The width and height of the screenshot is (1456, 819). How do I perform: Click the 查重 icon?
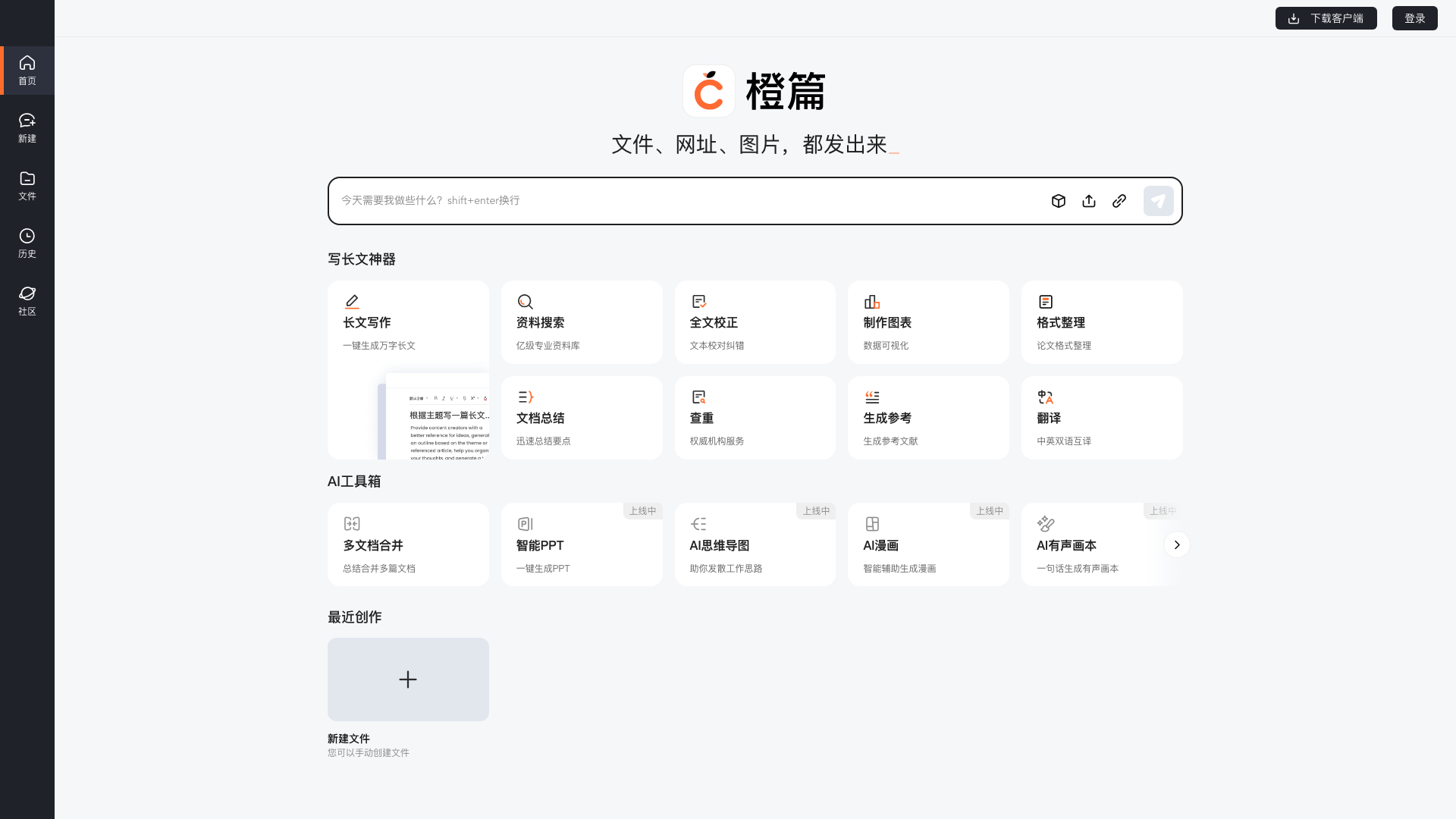coord(698,397)
